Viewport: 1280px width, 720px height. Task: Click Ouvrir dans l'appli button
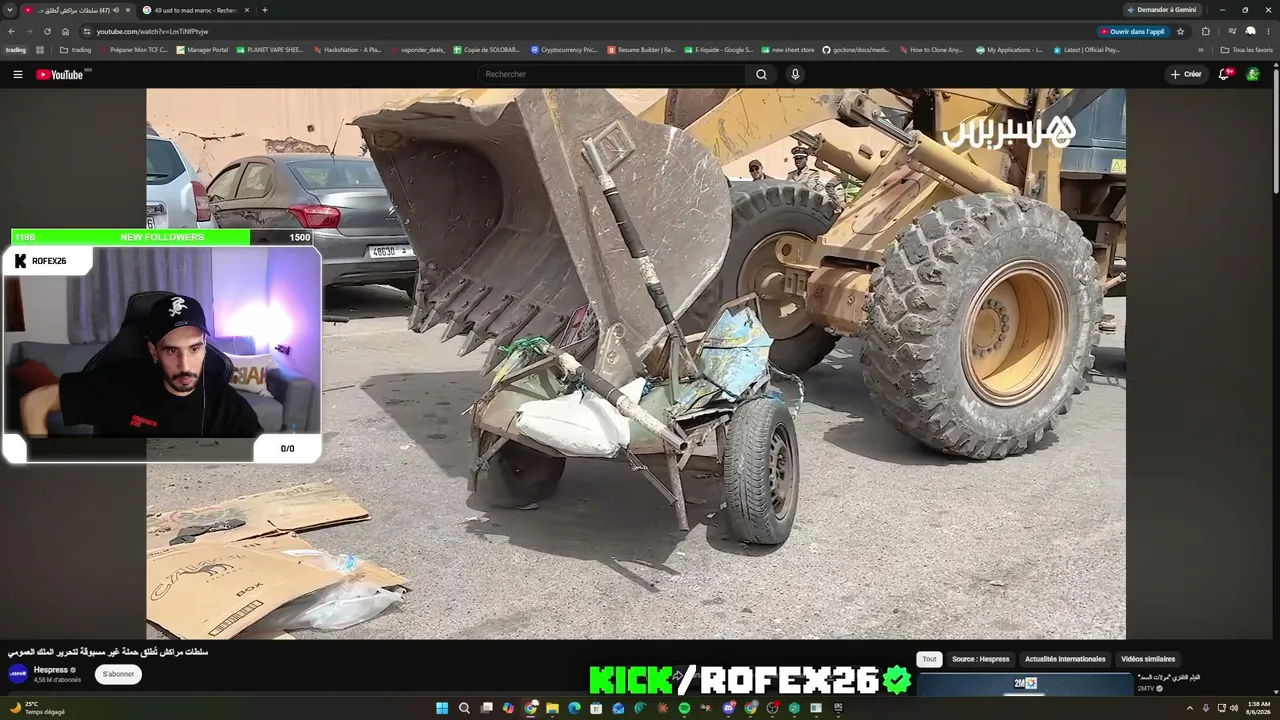[1132, 31]
